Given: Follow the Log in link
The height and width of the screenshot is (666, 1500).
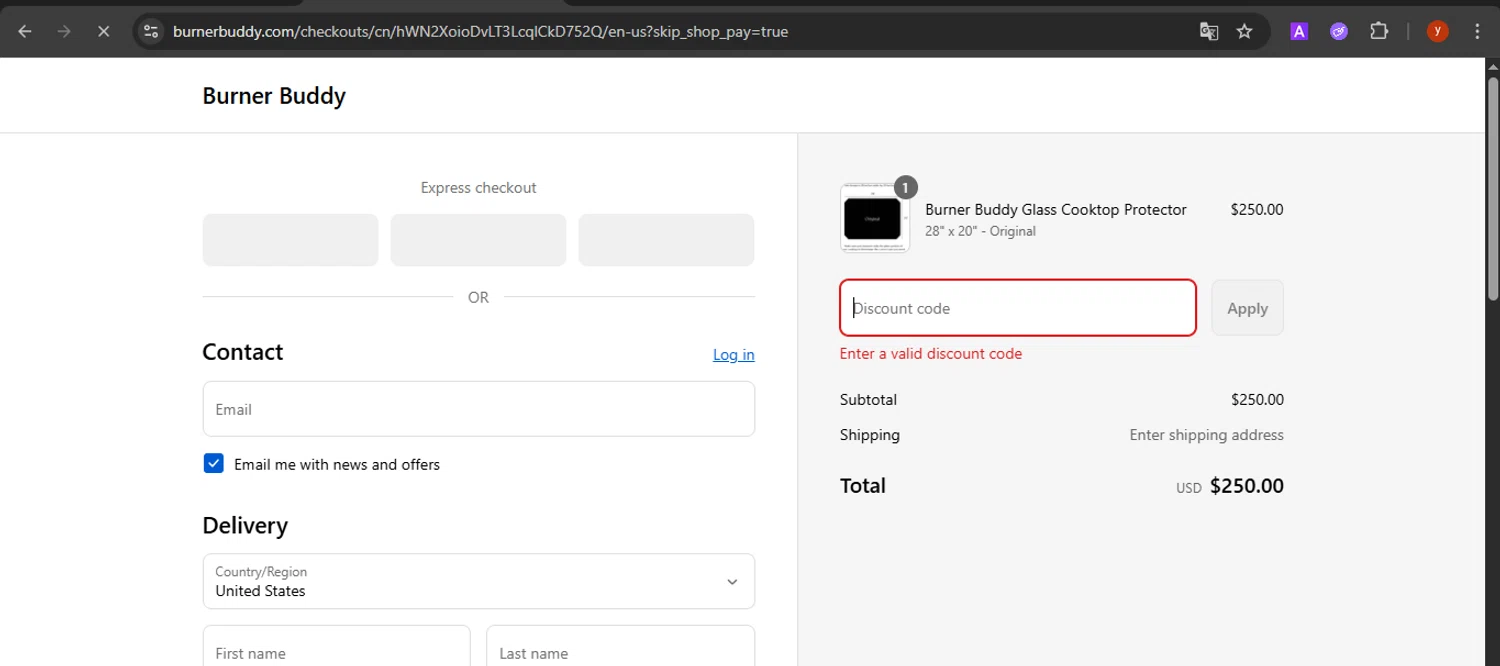Looking at the screenshot, I should pyautogui.click(x=733, y=355).
